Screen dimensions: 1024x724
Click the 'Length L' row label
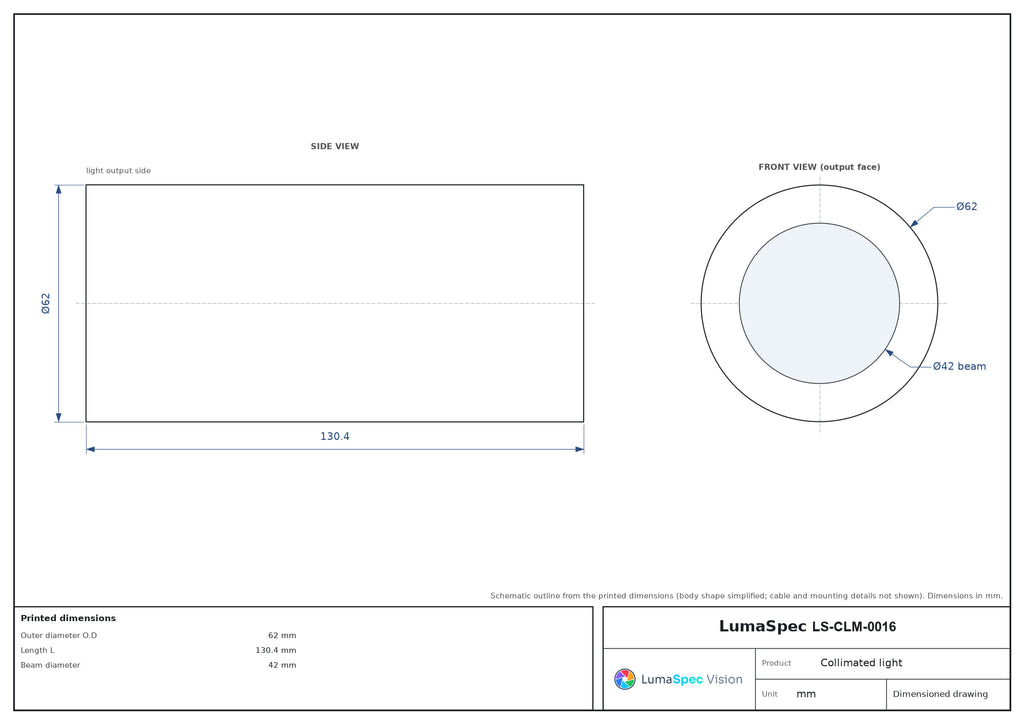tap(38, 650)
